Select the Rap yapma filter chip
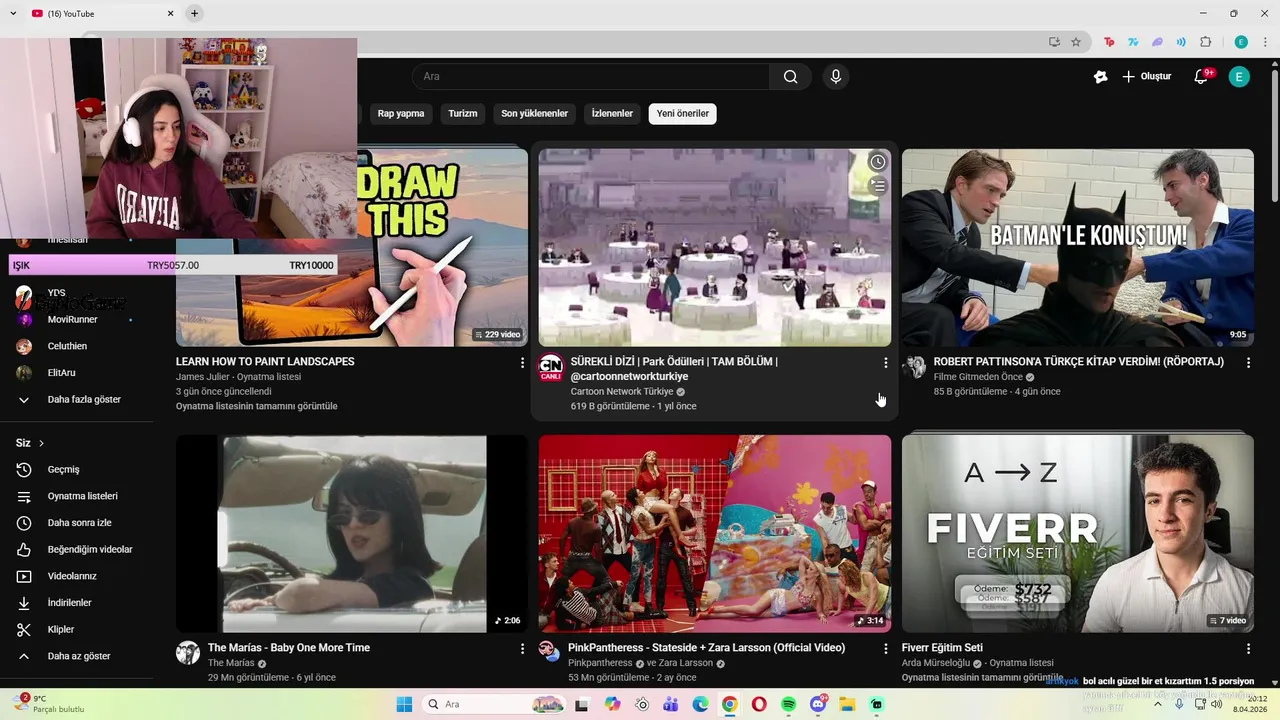1280x720 pixels. (x=401, y=114)
